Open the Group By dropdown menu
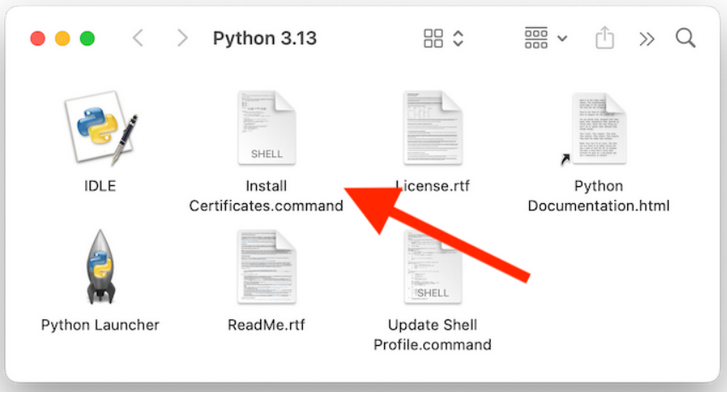 pyautogui.click(x=546, y=38)
